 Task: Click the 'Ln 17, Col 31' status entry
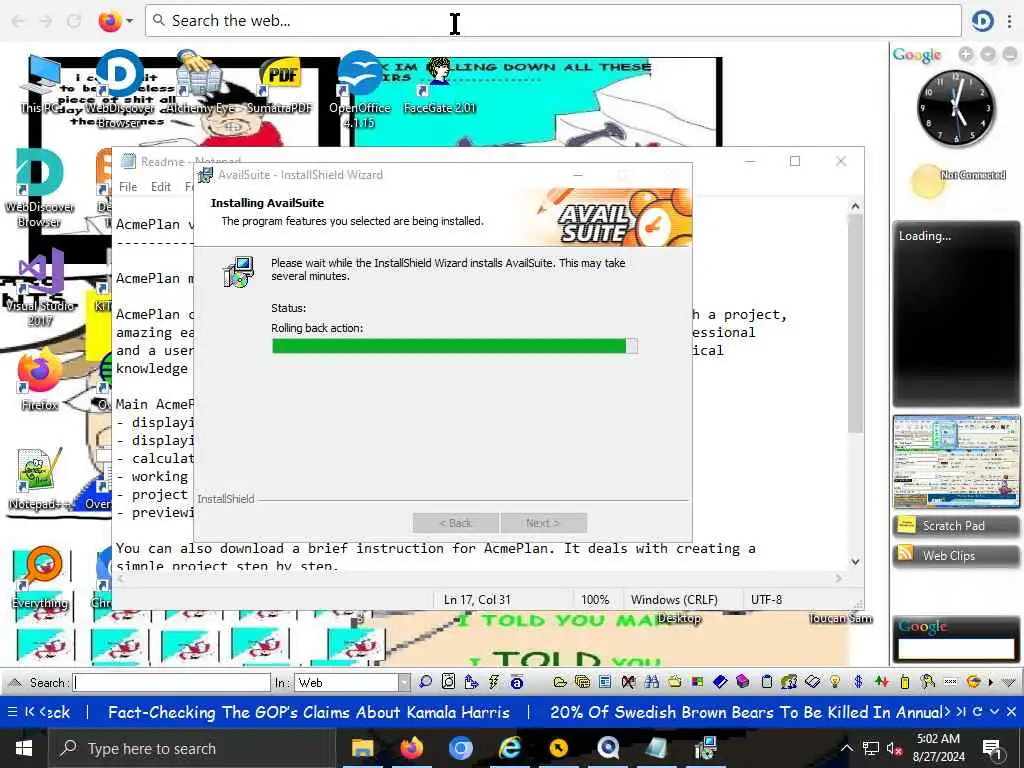(x=477, y=600)
